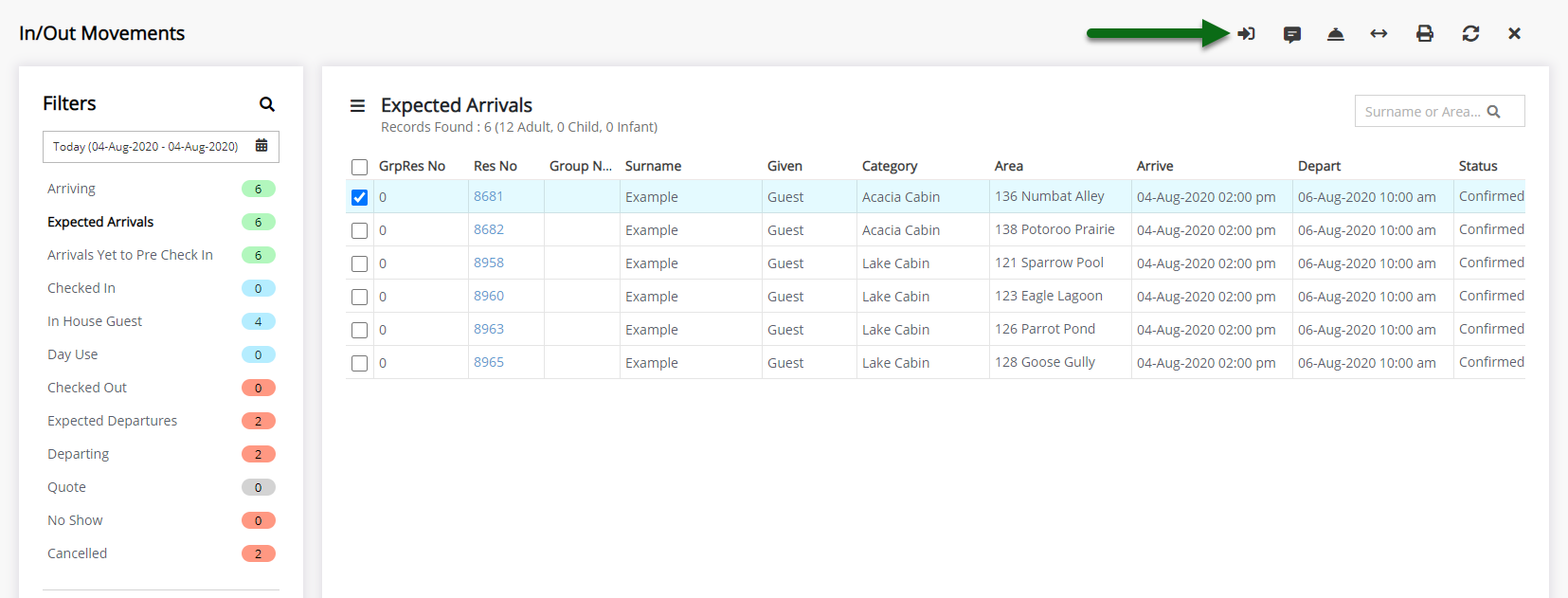The width and height of the screenshot is (1568, 598).
Task: Select the Arriving filter
Action: click(x=71, y=189)
